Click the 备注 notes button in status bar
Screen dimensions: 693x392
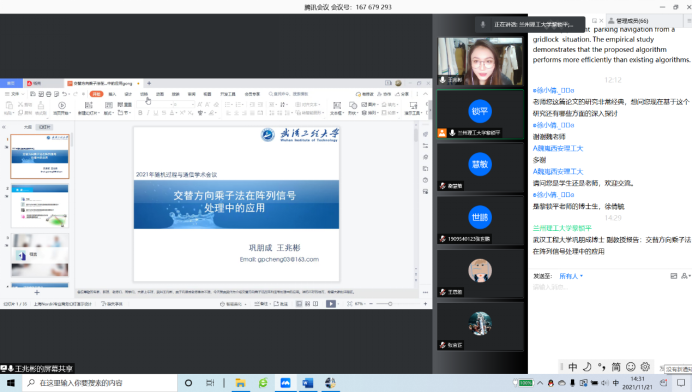point(263,304)
